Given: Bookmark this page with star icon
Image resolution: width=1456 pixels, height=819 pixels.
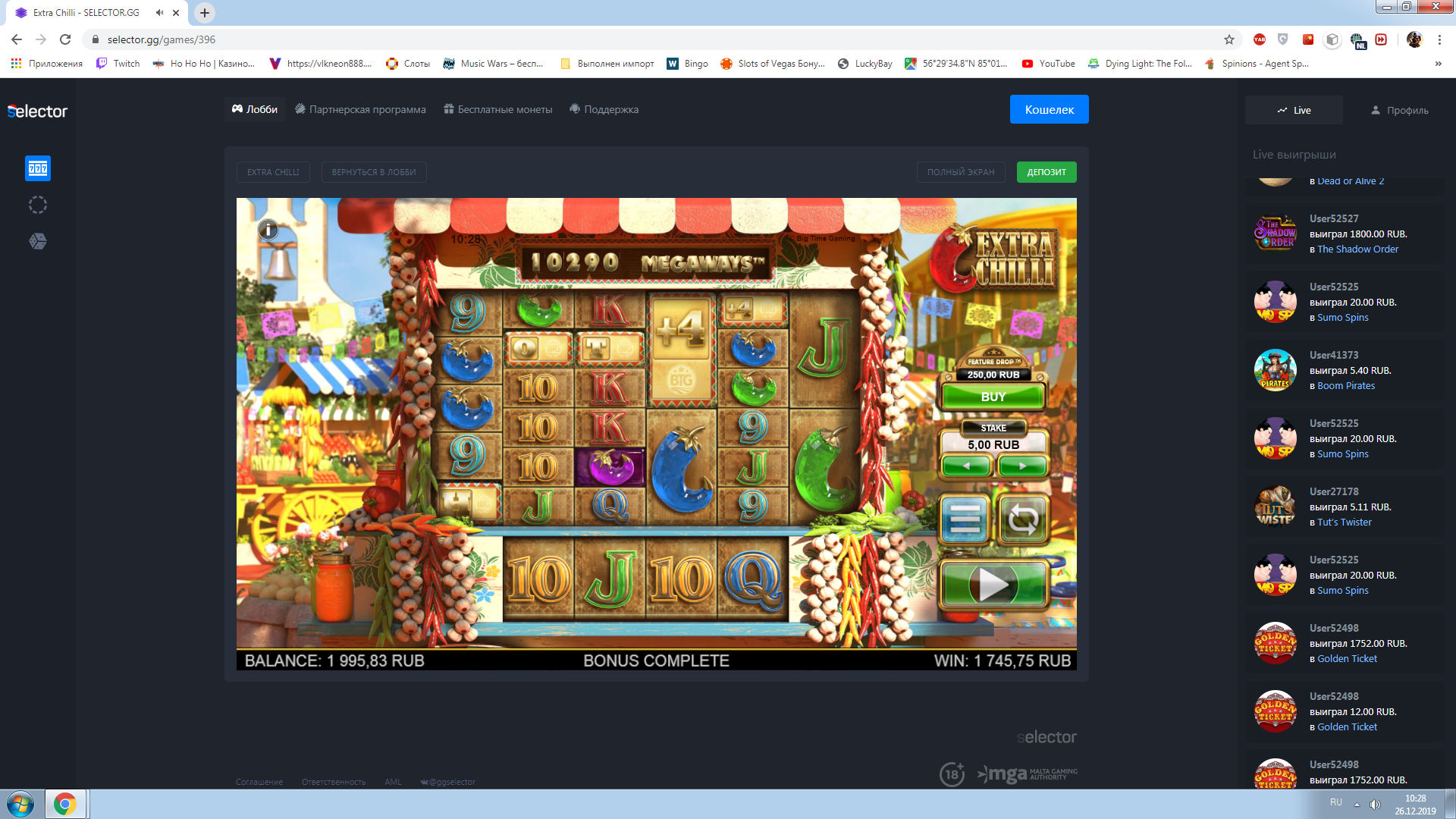Looking at the screenshot, I should click(1229, 39).
